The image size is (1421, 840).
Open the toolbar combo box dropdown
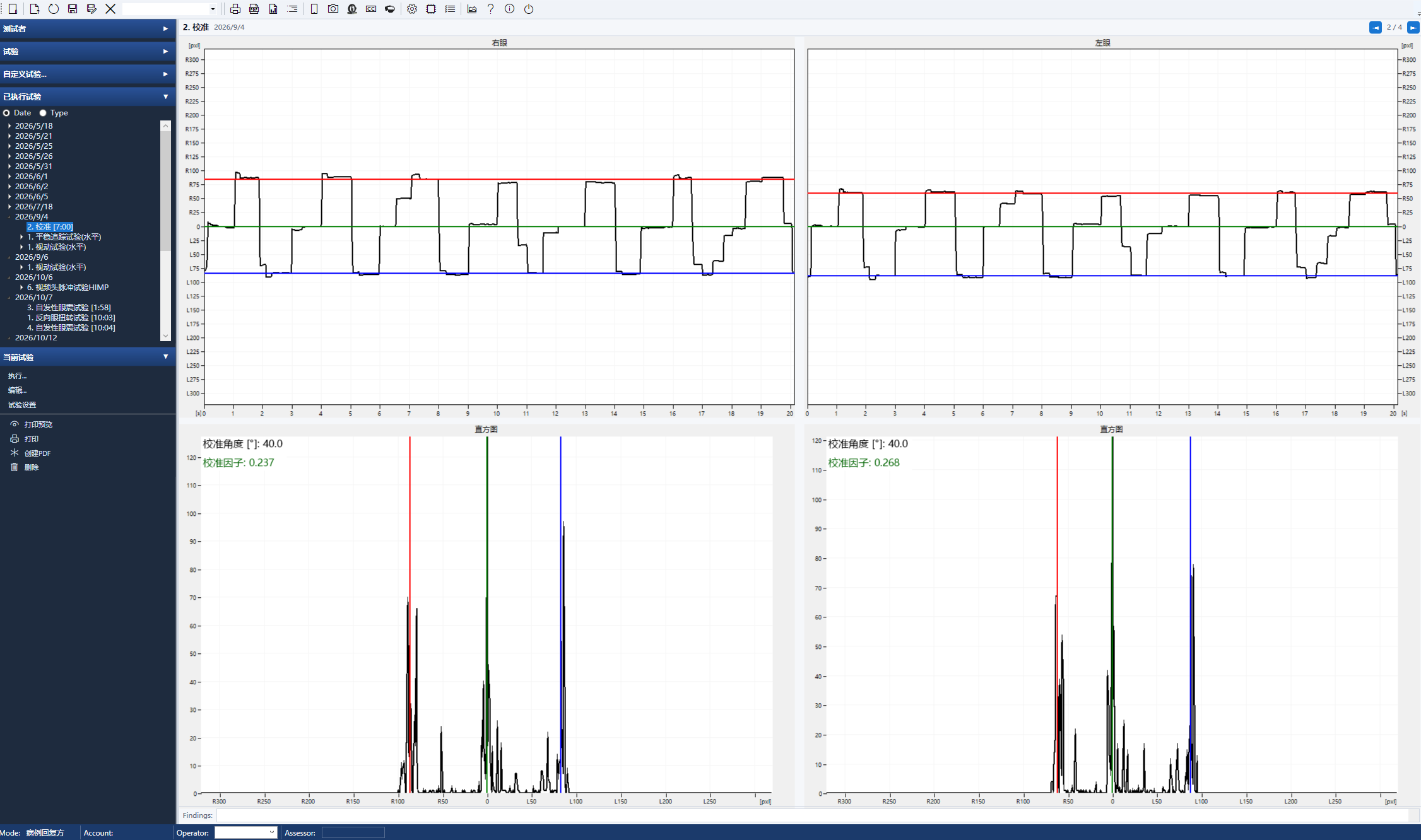[213, 9]
